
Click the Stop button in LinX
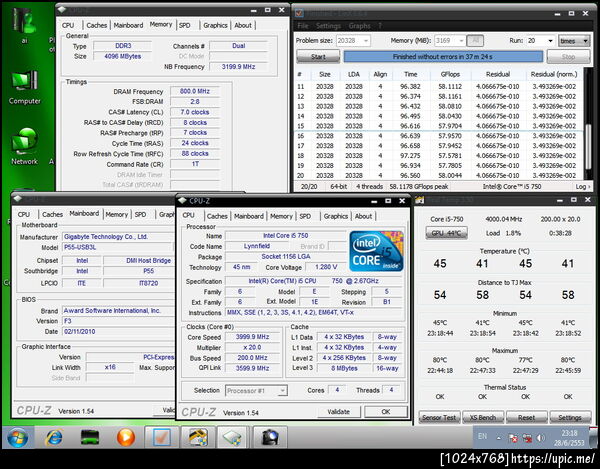coord(568,57)
